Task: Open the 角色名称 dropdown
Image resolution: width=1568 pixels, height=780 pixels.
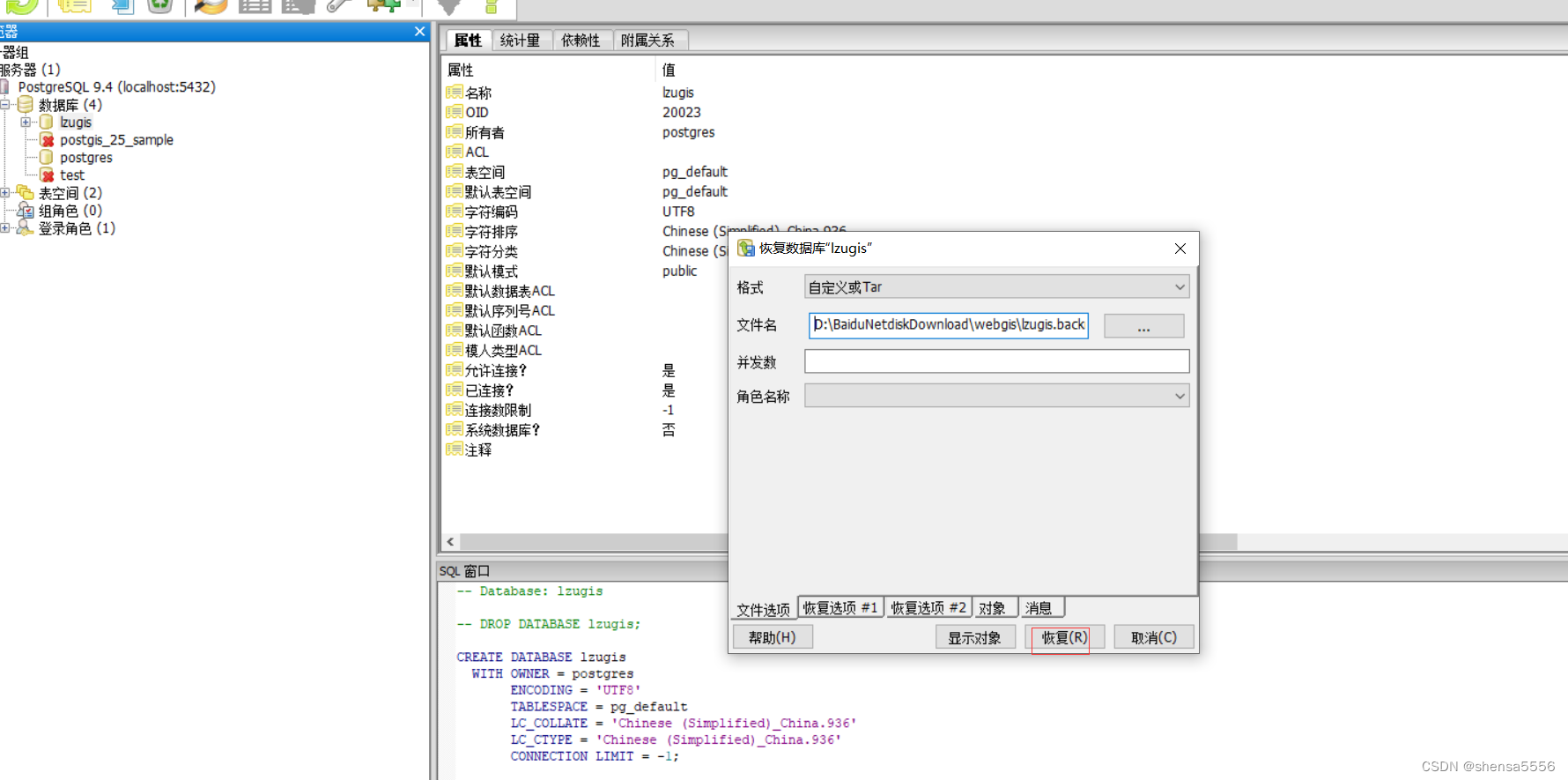Action: point(996,396)
